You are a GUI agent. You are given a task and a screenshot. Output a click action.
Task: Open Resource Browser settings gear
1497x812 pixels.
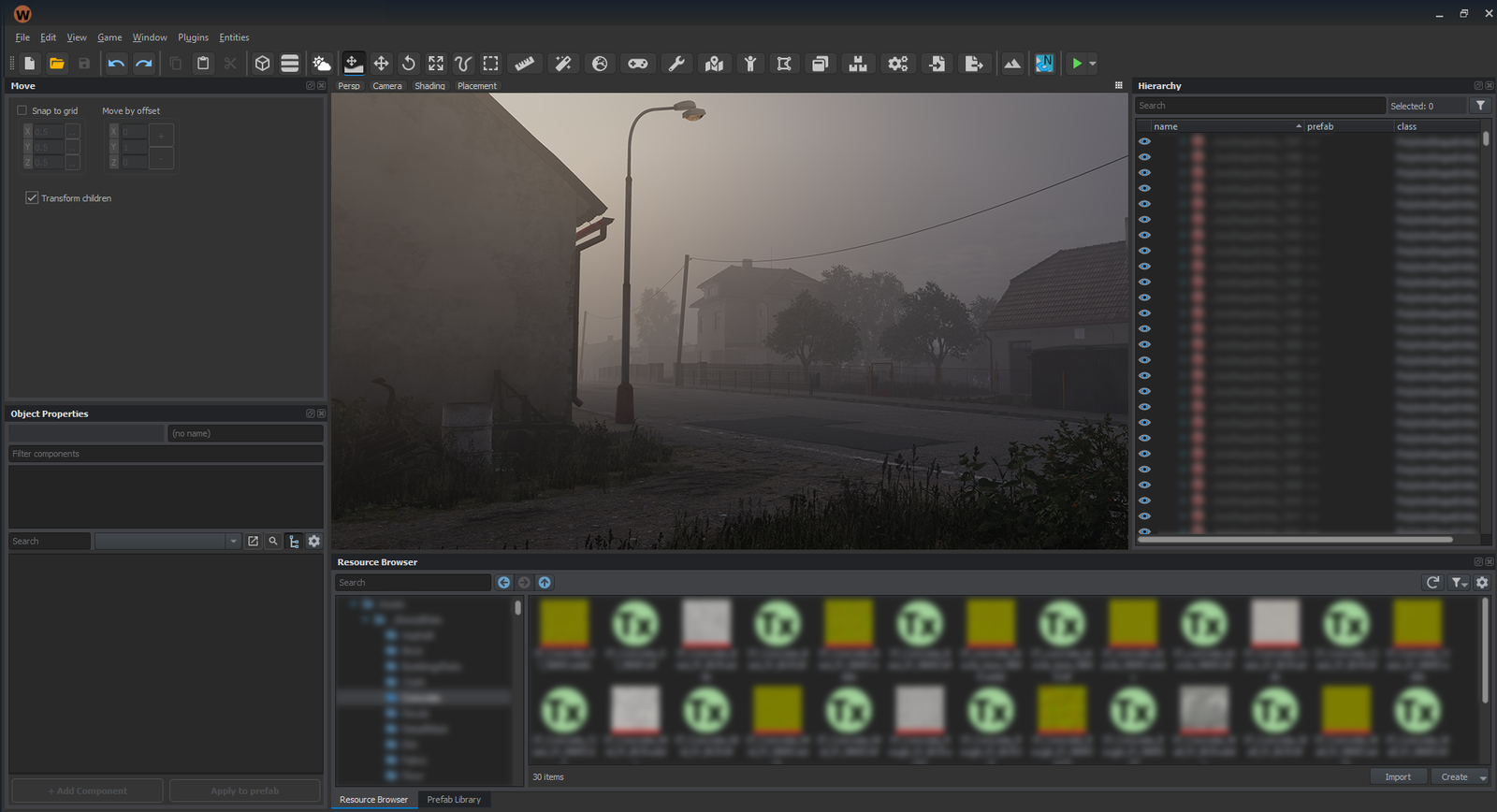coord(1482,583)
